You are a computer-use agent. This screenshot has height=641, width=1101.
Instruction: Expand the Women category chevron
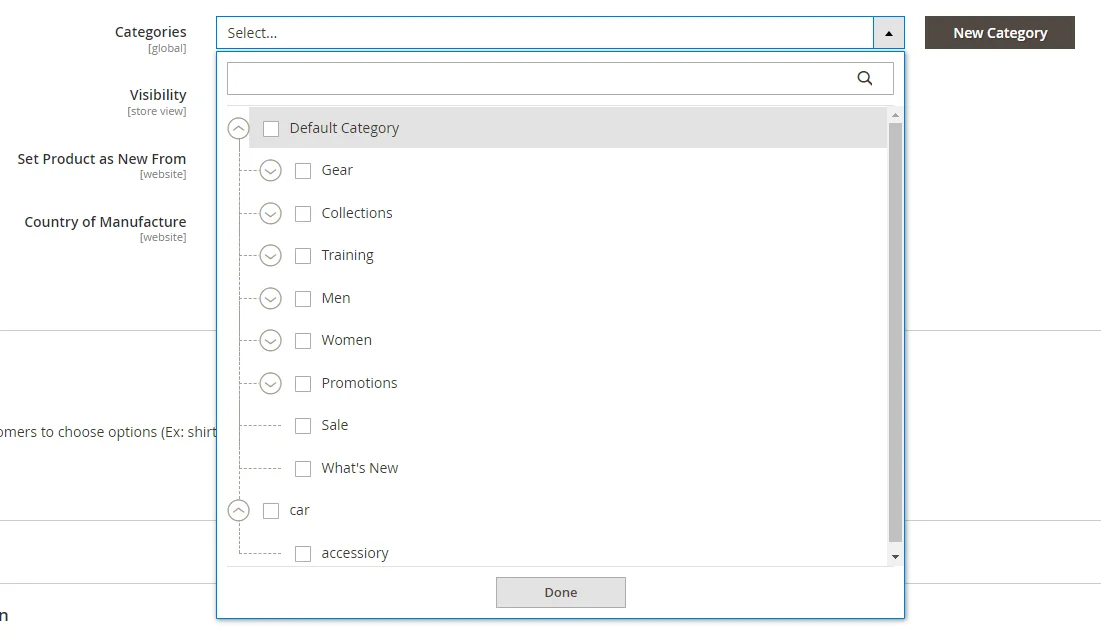[270, 341]
